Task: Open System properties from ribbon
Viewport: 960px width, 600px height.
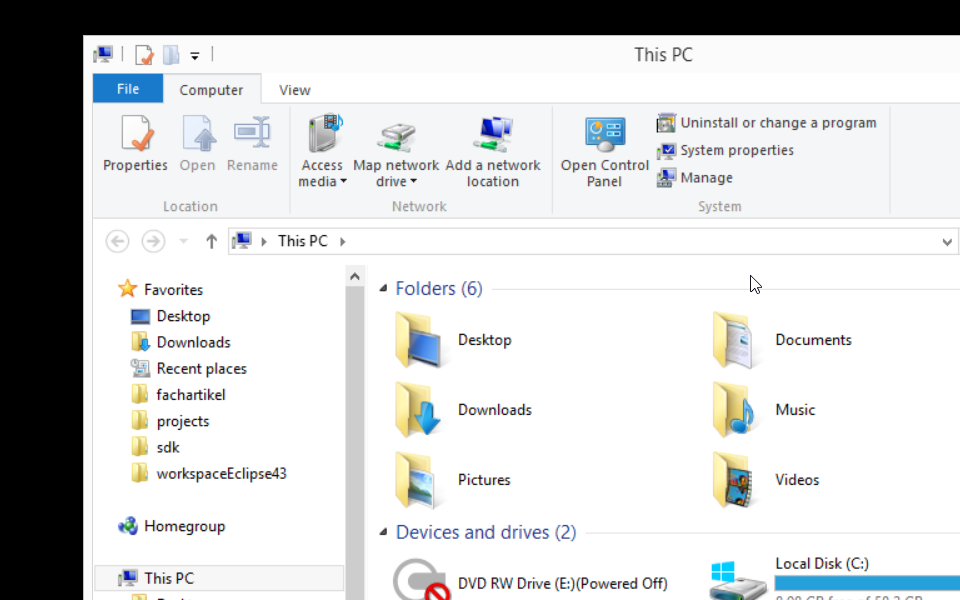Action: (725, 151)
